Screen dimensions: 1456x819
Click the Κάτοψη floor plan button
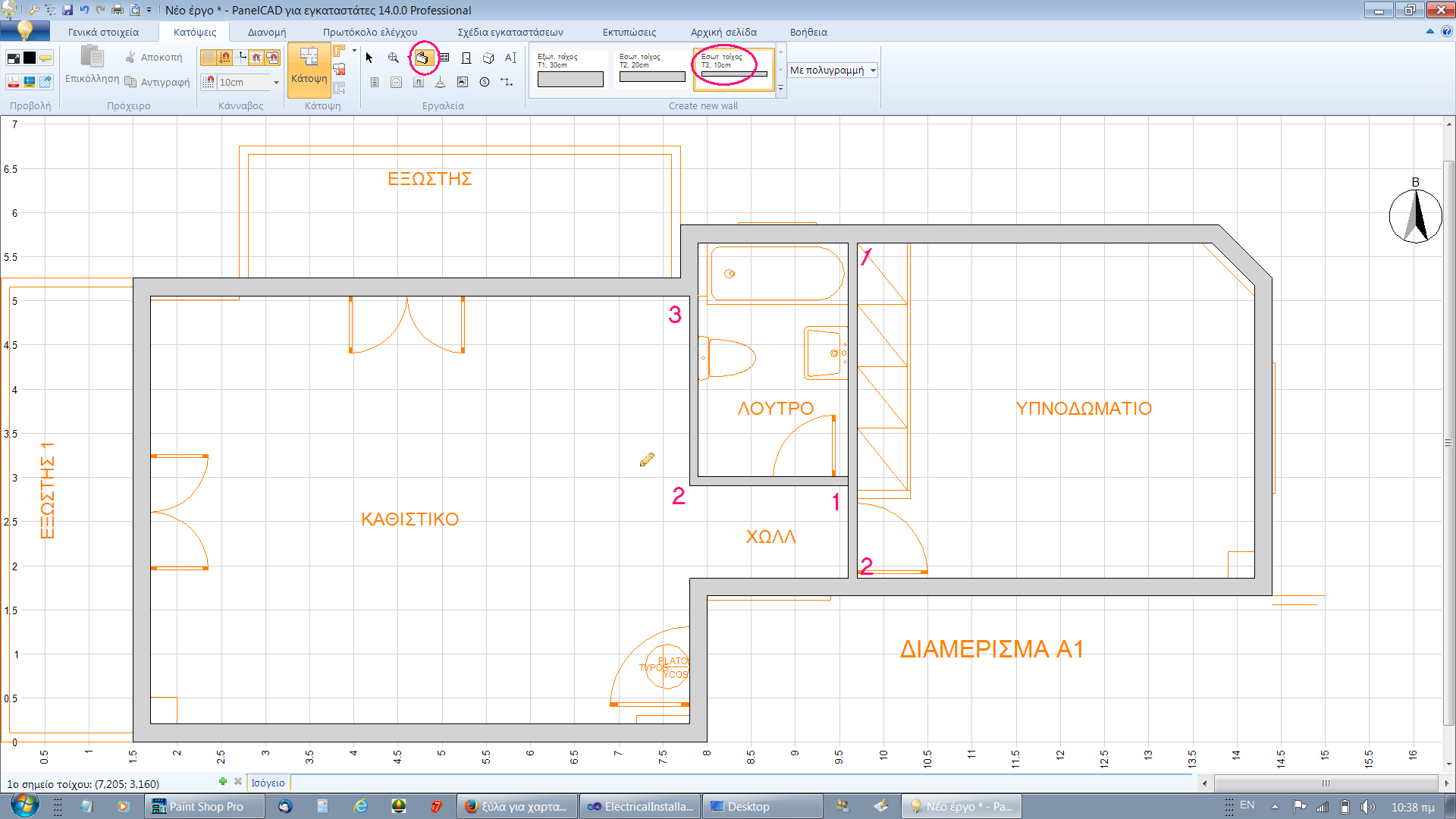click(309, 68)
